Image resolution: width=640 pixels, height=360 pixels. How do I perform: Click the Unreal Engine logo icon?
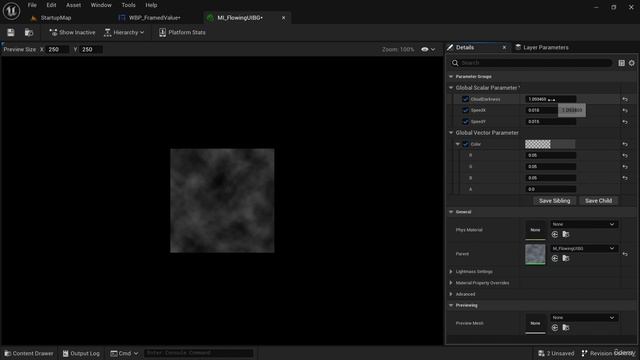pyautogui.click(x=11, y=11)
